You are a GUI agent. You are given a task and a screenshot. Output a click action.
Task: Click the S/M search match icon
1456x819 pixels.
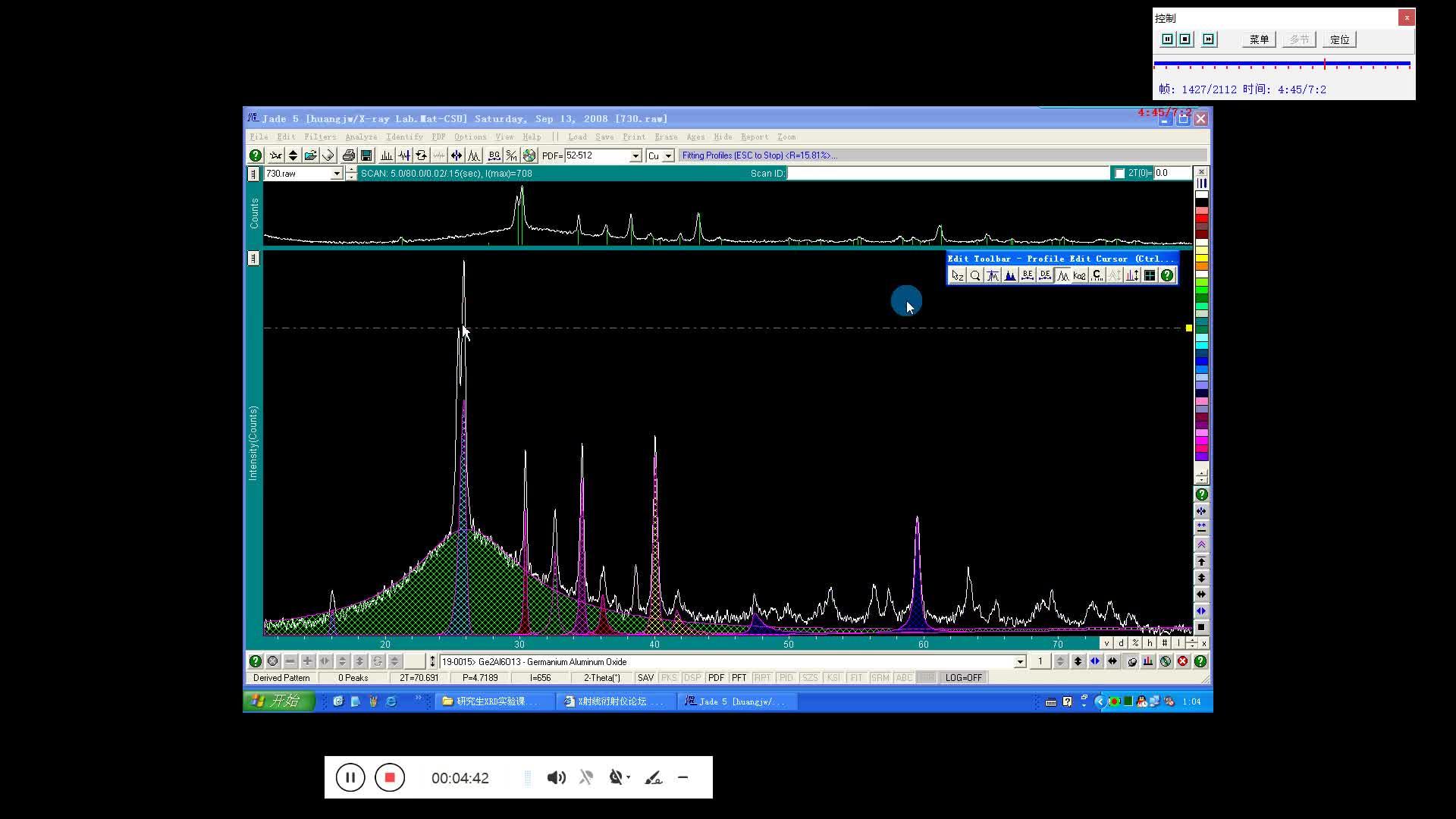[512, 155]
